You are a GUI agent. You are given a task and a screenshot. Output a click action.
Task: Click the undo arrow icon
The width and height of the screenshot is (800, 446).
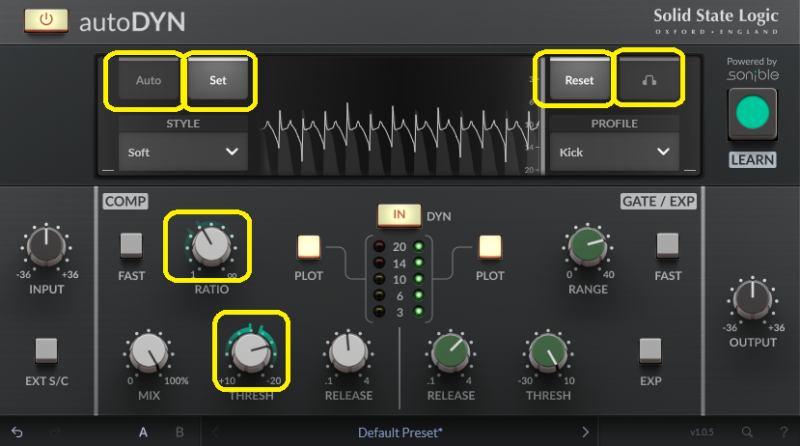(17, 432)
